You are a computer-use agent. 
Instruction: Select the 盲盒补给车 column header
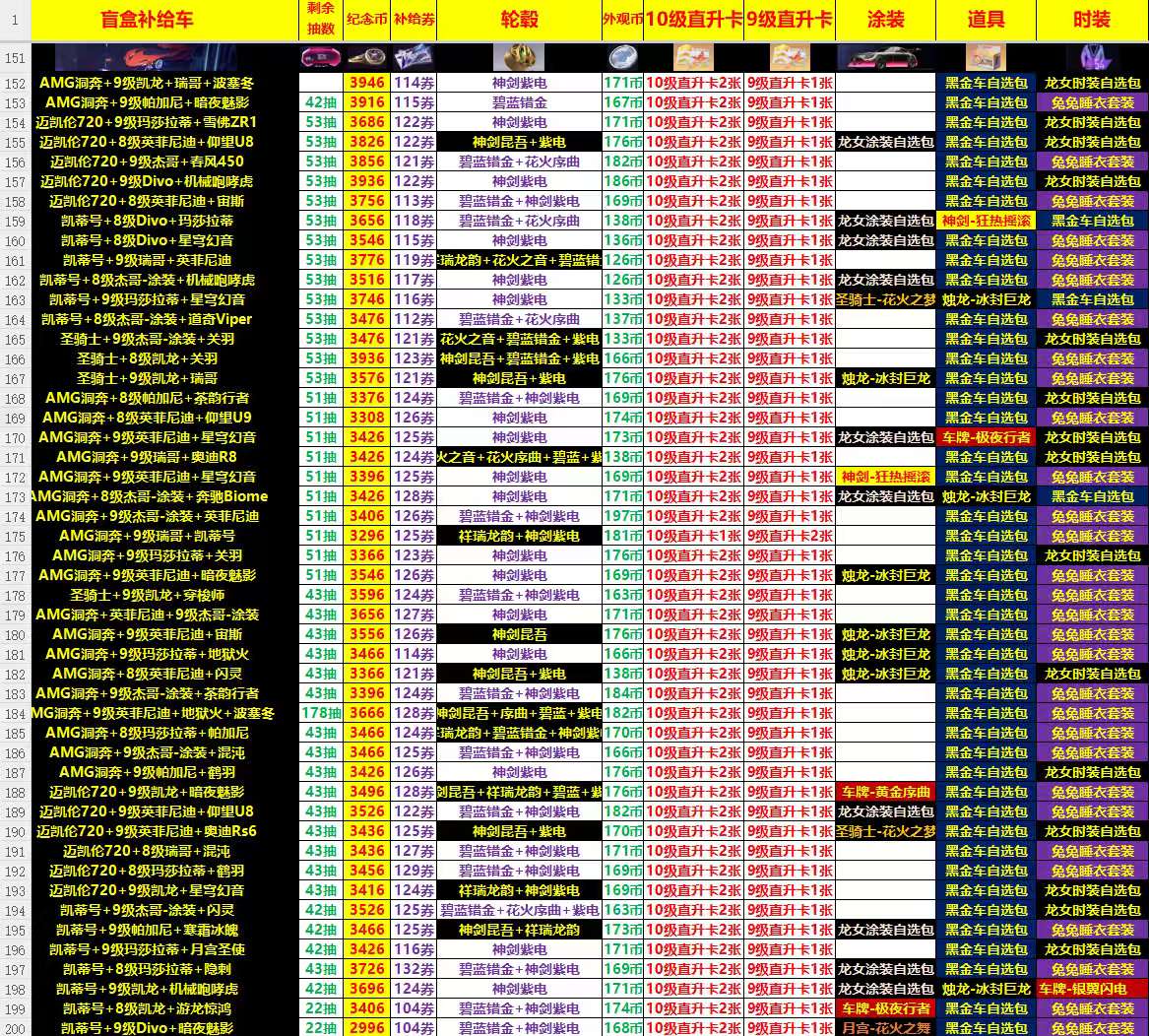click(164, 20)
